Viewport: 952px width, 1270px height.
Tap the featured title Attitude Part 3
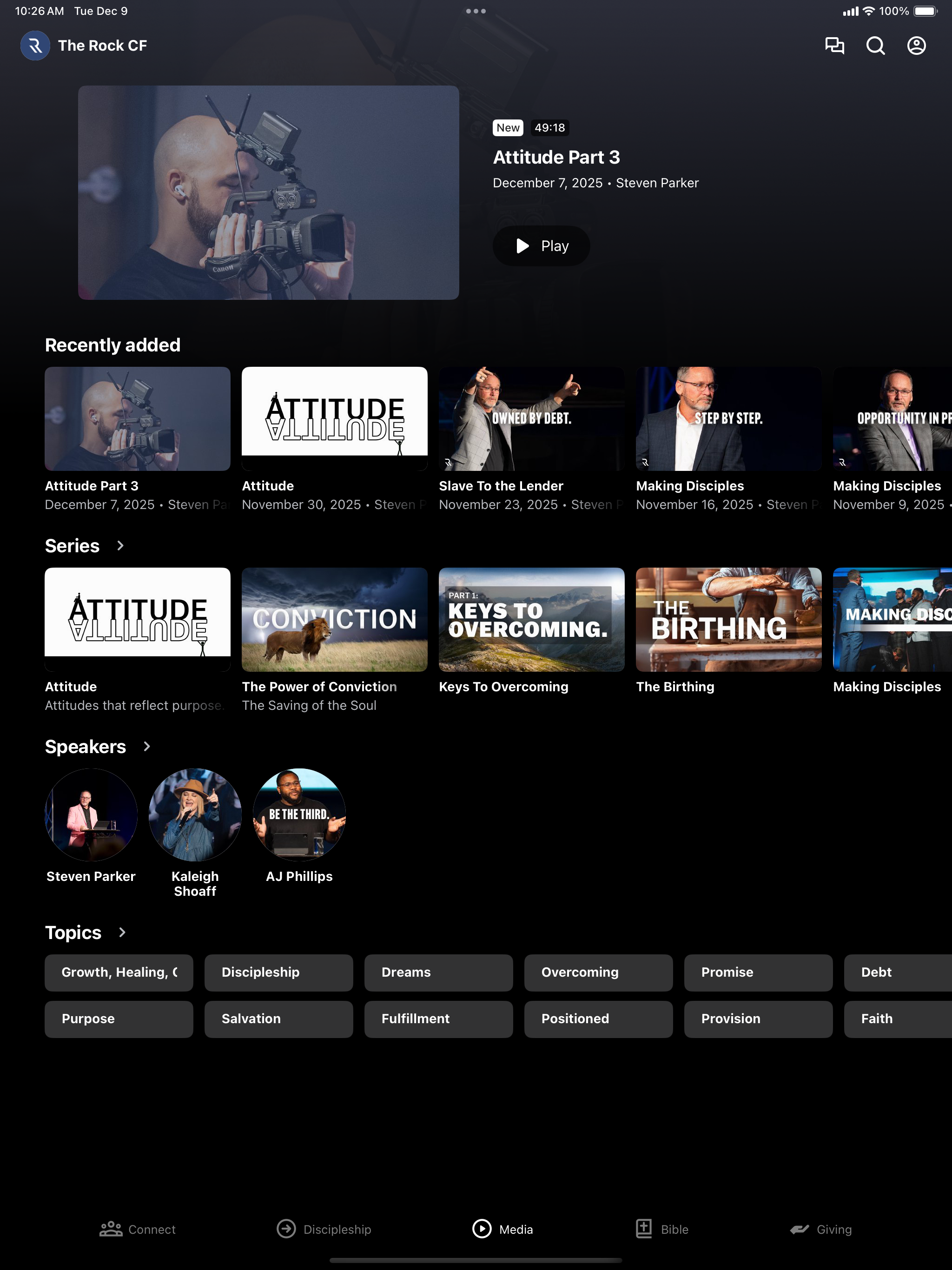click(556, 157)
